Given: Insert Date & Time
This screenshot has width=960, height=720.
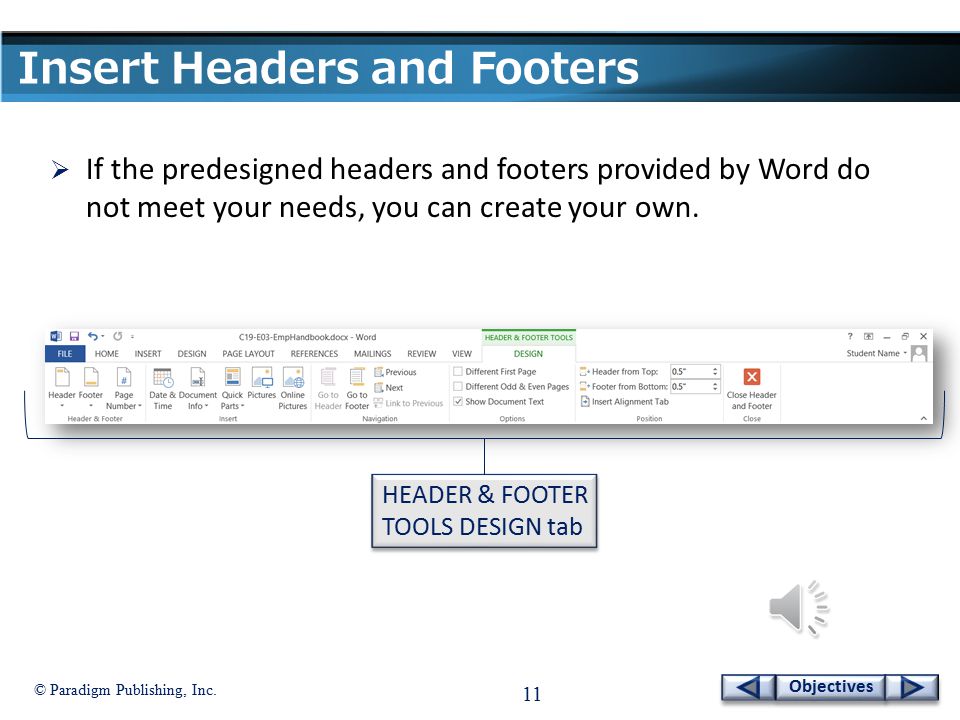Looking at the screenshot, I should pyautogui.click(x=163, y=388).
